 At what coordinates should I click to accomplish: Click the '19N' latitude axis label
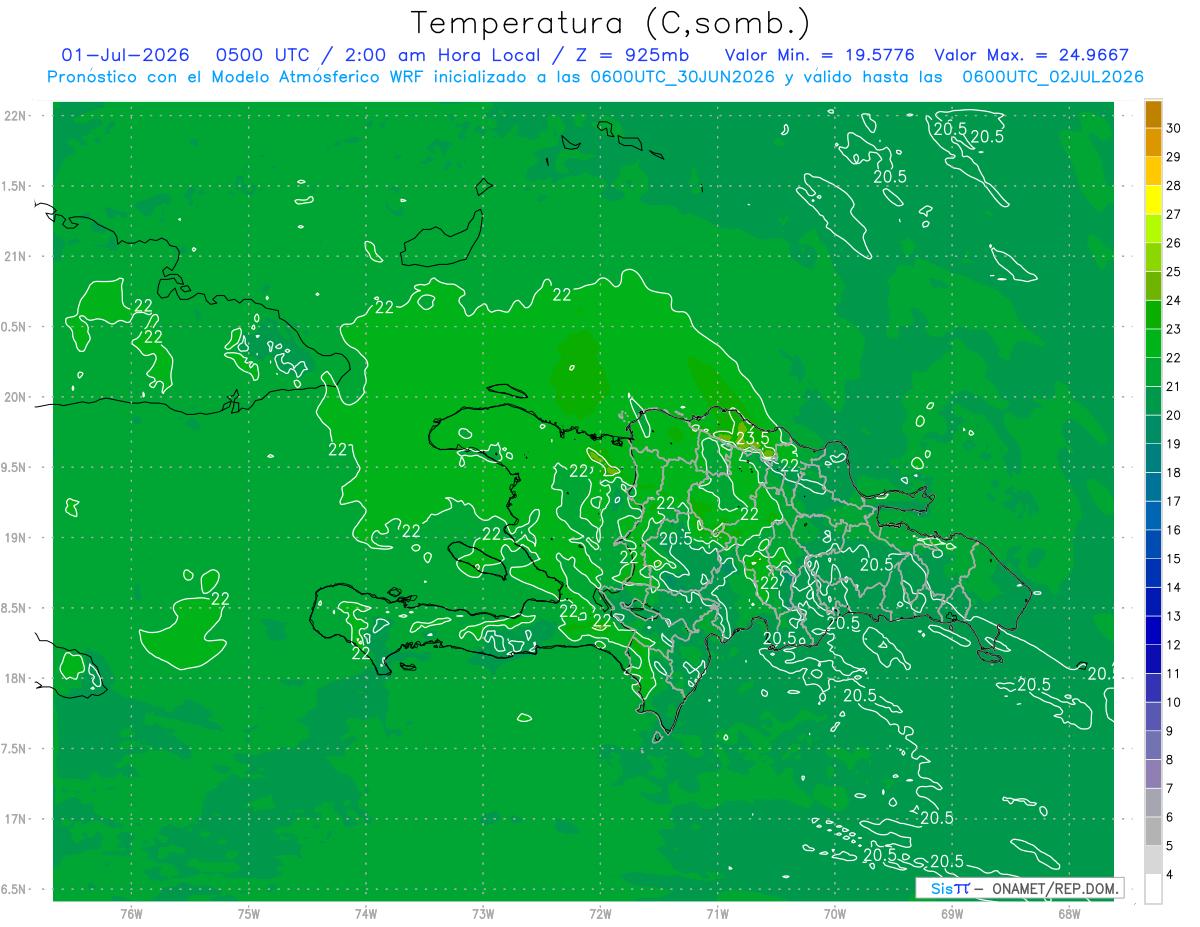[x=15, y=538]
